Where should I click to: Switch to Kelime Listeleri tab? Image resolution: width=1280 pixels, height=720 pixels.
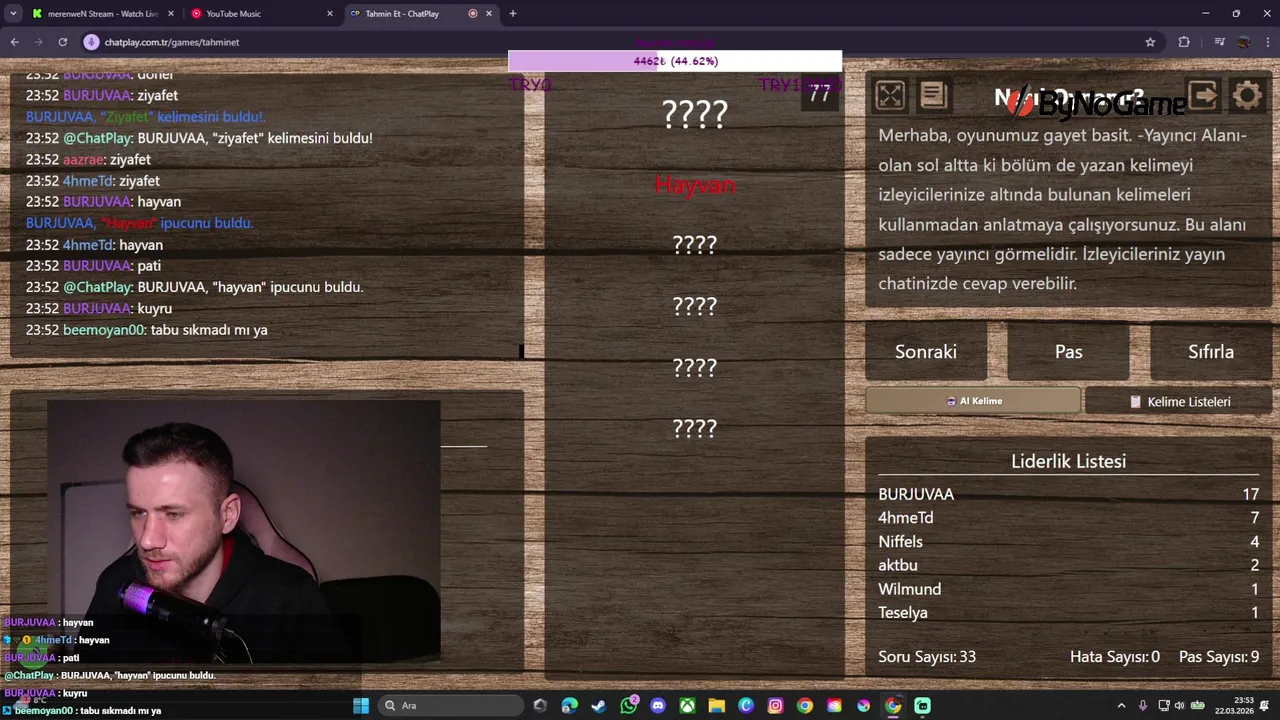tap(1179, 401)
